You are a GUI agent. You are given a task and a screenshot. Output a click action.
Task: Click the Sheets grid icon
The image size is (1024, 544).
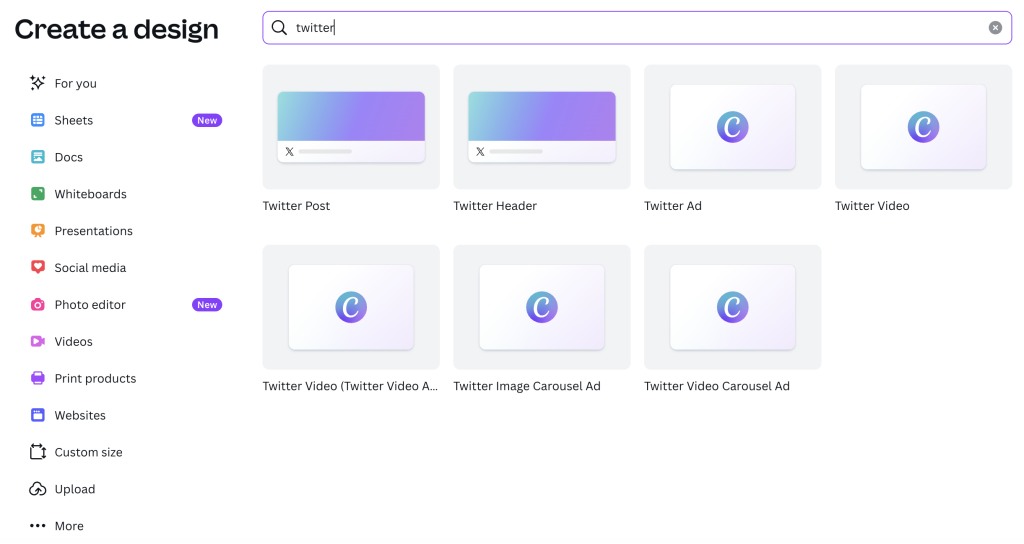[38, 120]
